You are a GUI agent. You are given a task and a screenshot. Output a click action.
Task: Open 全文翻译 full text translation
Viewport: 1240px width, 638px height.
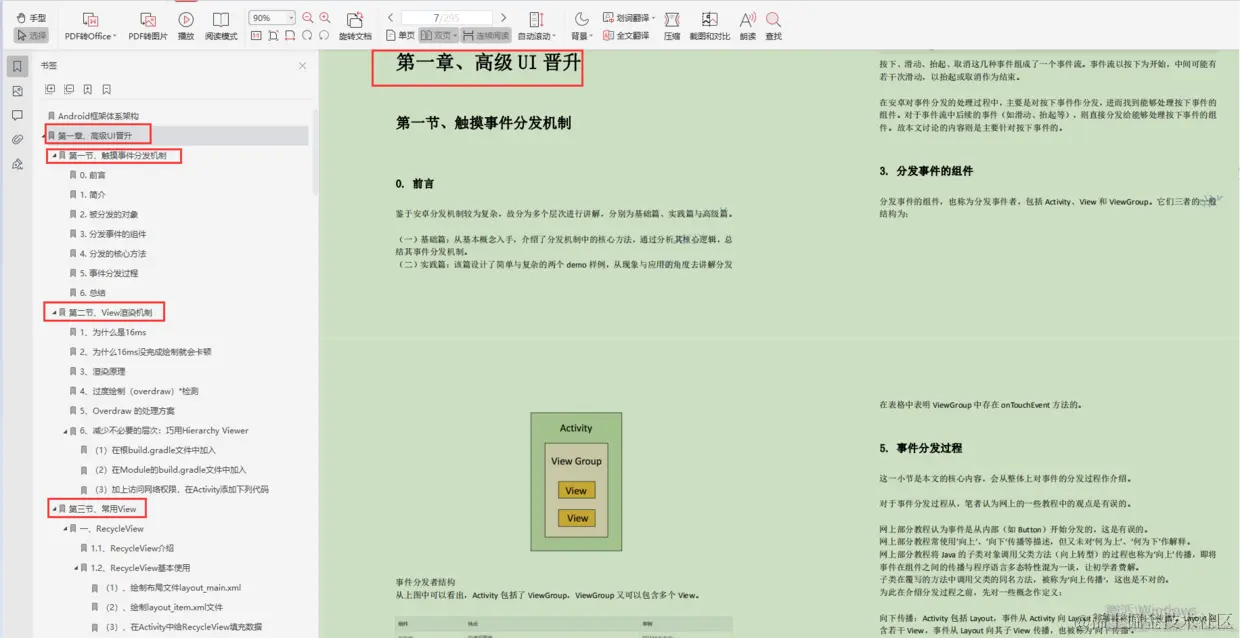626,35
